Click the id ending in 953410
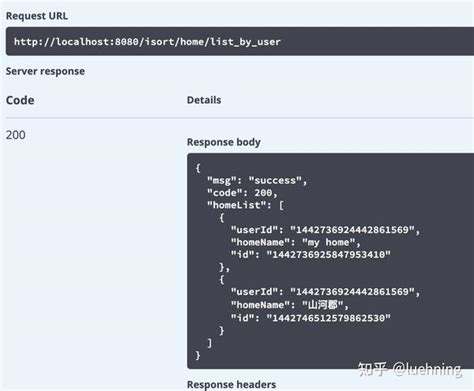Screen dimensions: 474x391 tap(328, 255)
